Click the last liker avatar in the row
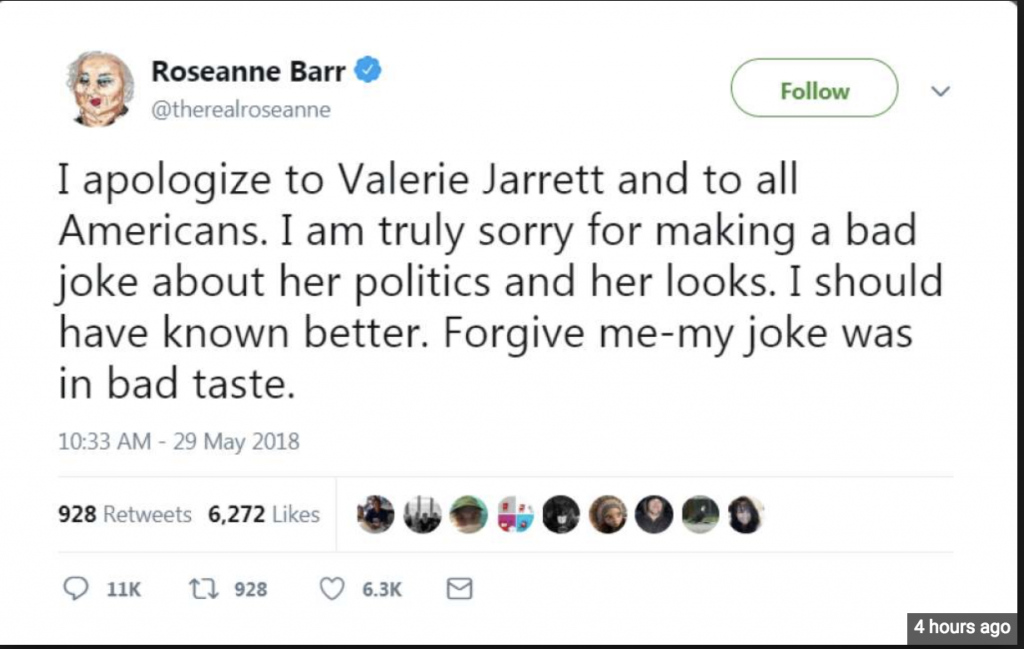The image size is (1024, 649). (746, 514)
